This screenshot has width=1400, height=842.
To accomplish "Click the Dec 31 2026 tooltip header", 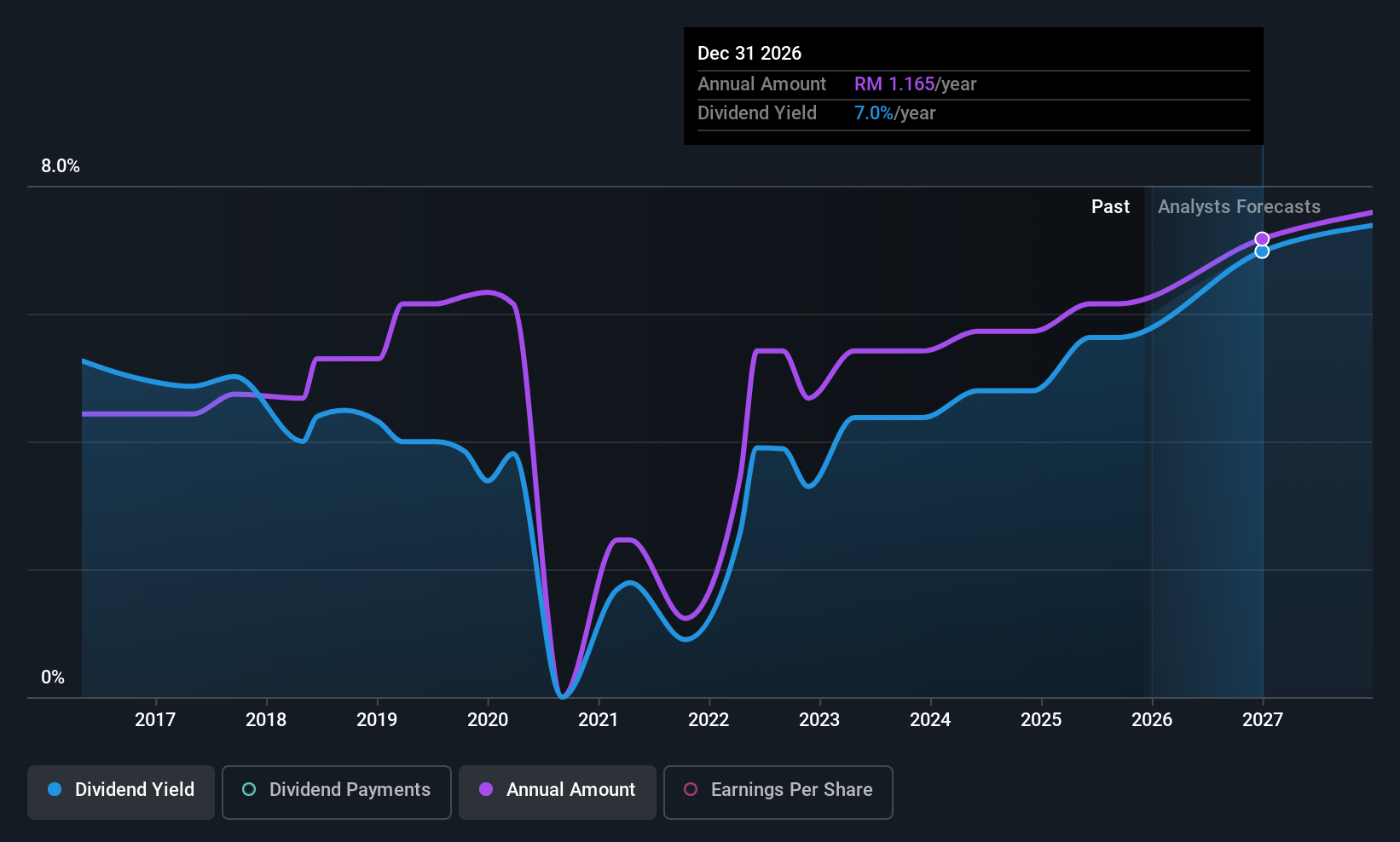I will (x=749, y=54).
